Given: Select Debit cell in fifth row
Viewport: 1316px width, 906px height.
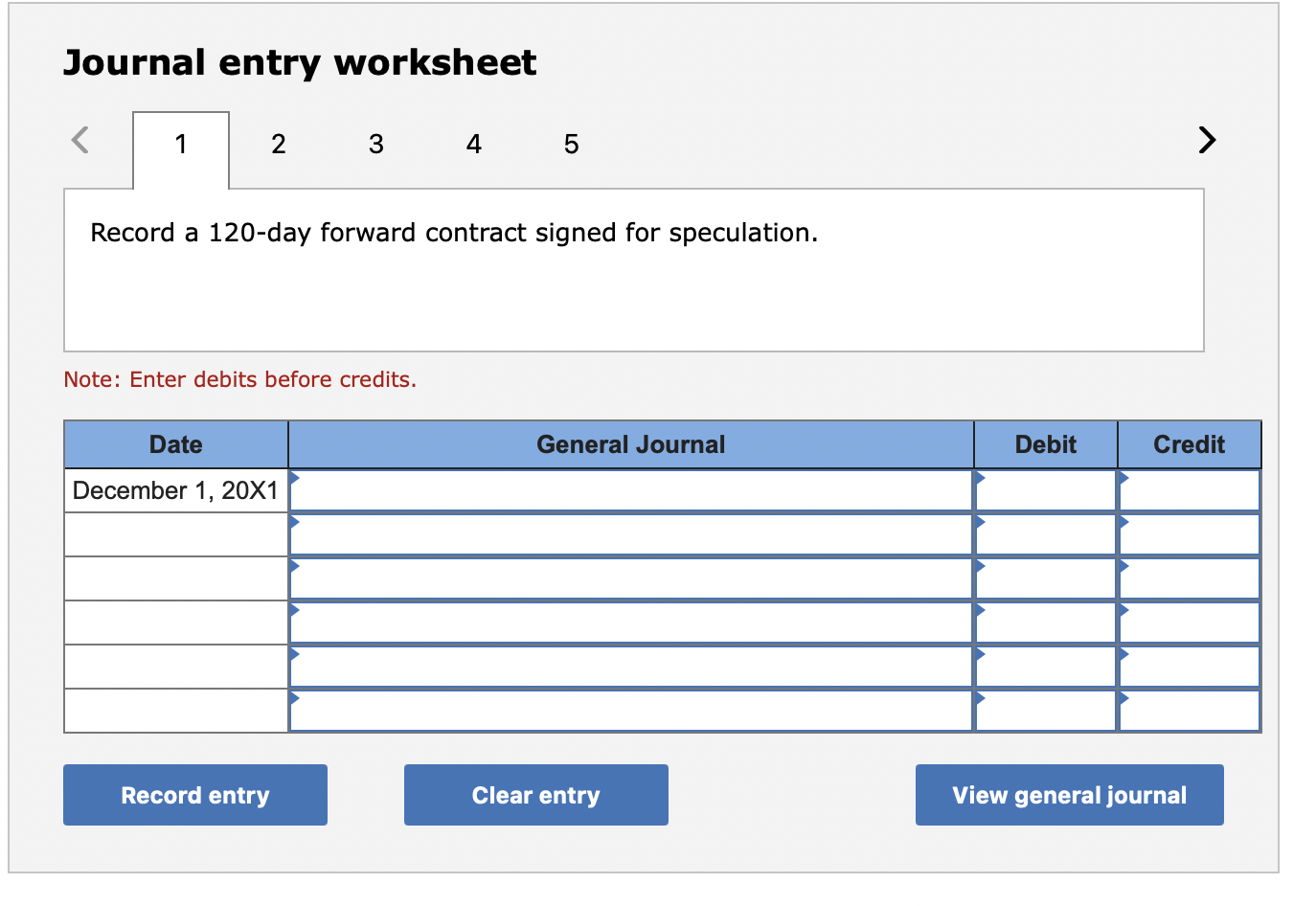Looking at the screenshot, I should click(x=1046, y=667).
